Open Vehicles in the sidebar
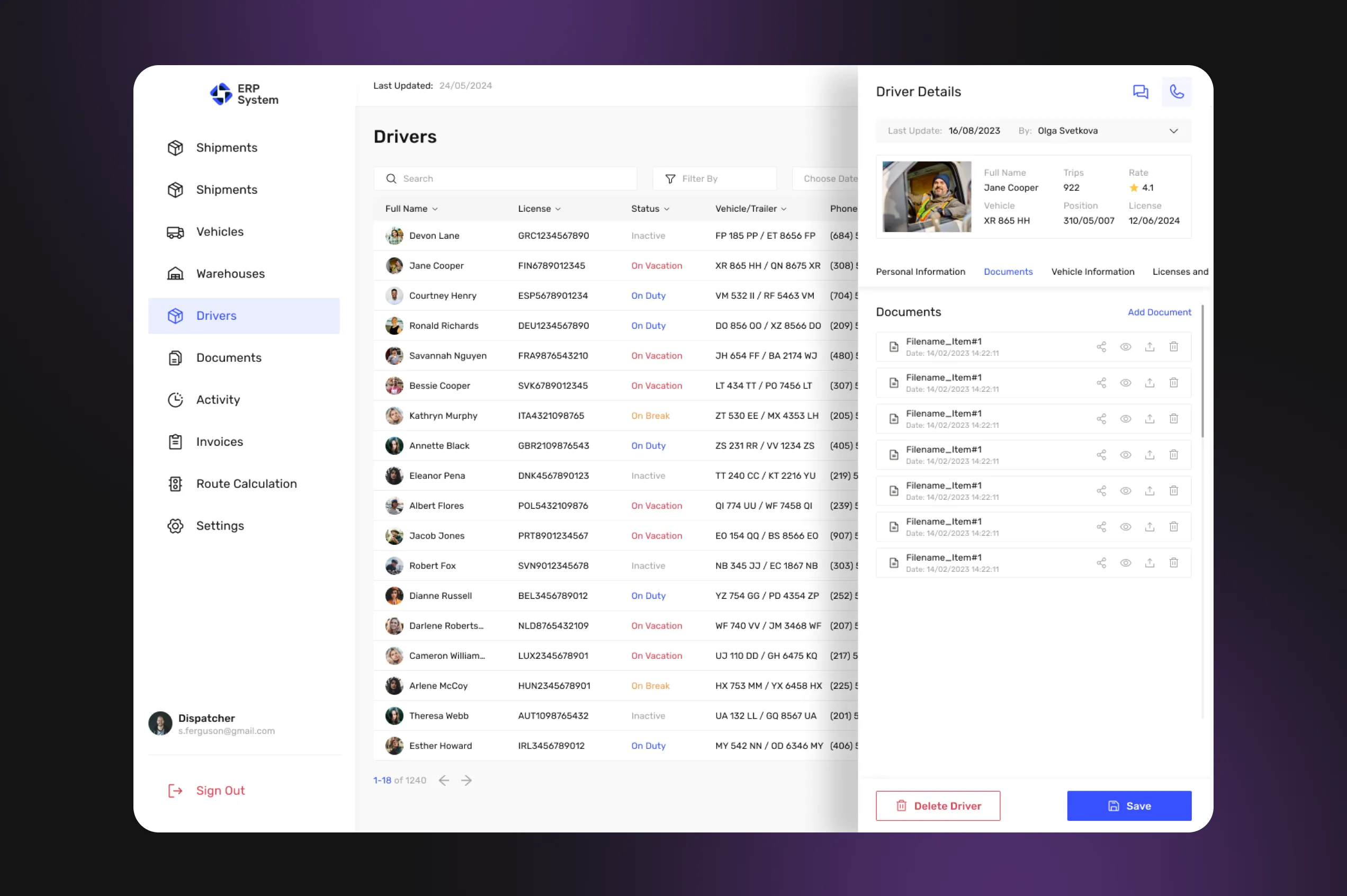 [219, 232]
